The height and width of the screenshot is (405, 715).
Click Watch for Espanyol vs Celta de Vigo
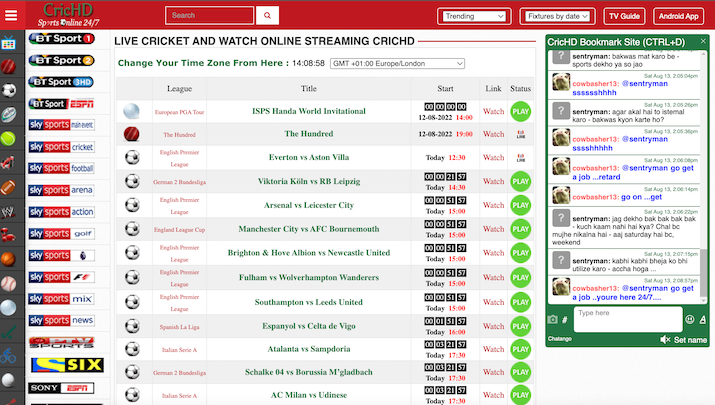tap(493, 327)
